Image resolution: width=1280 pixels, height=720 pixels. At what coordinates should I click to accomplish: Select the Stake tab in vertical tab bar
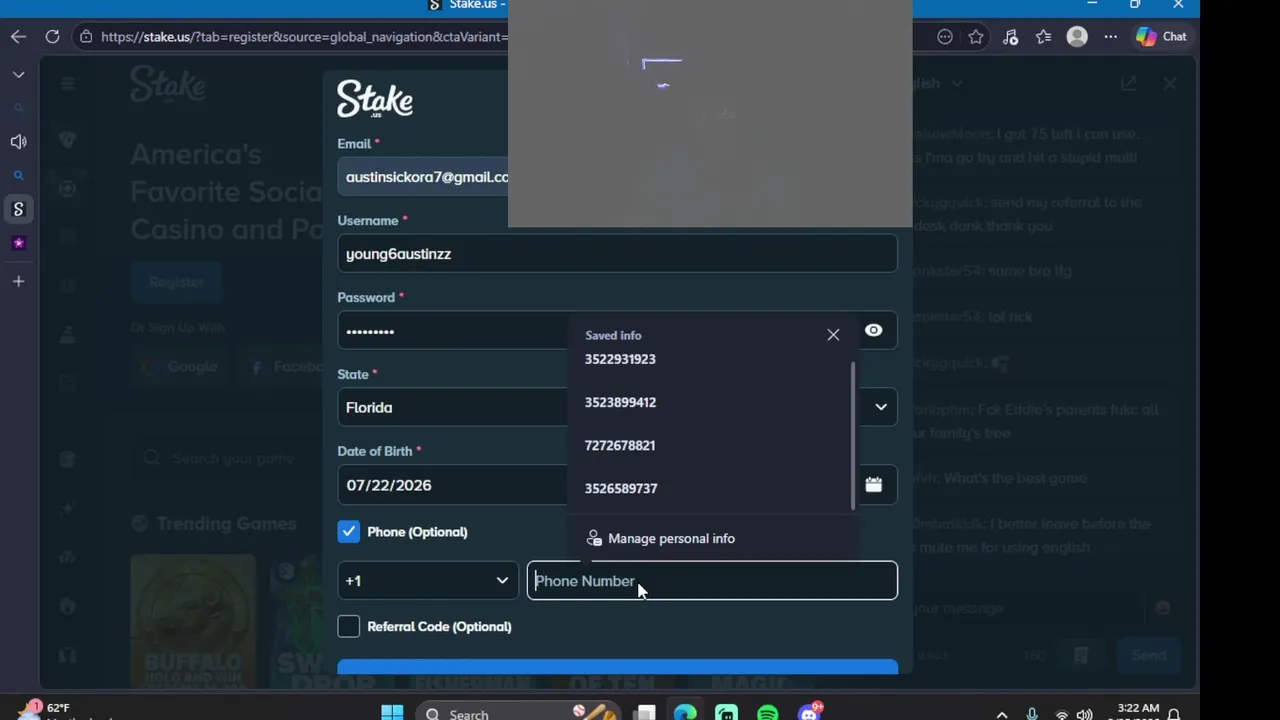18,209
